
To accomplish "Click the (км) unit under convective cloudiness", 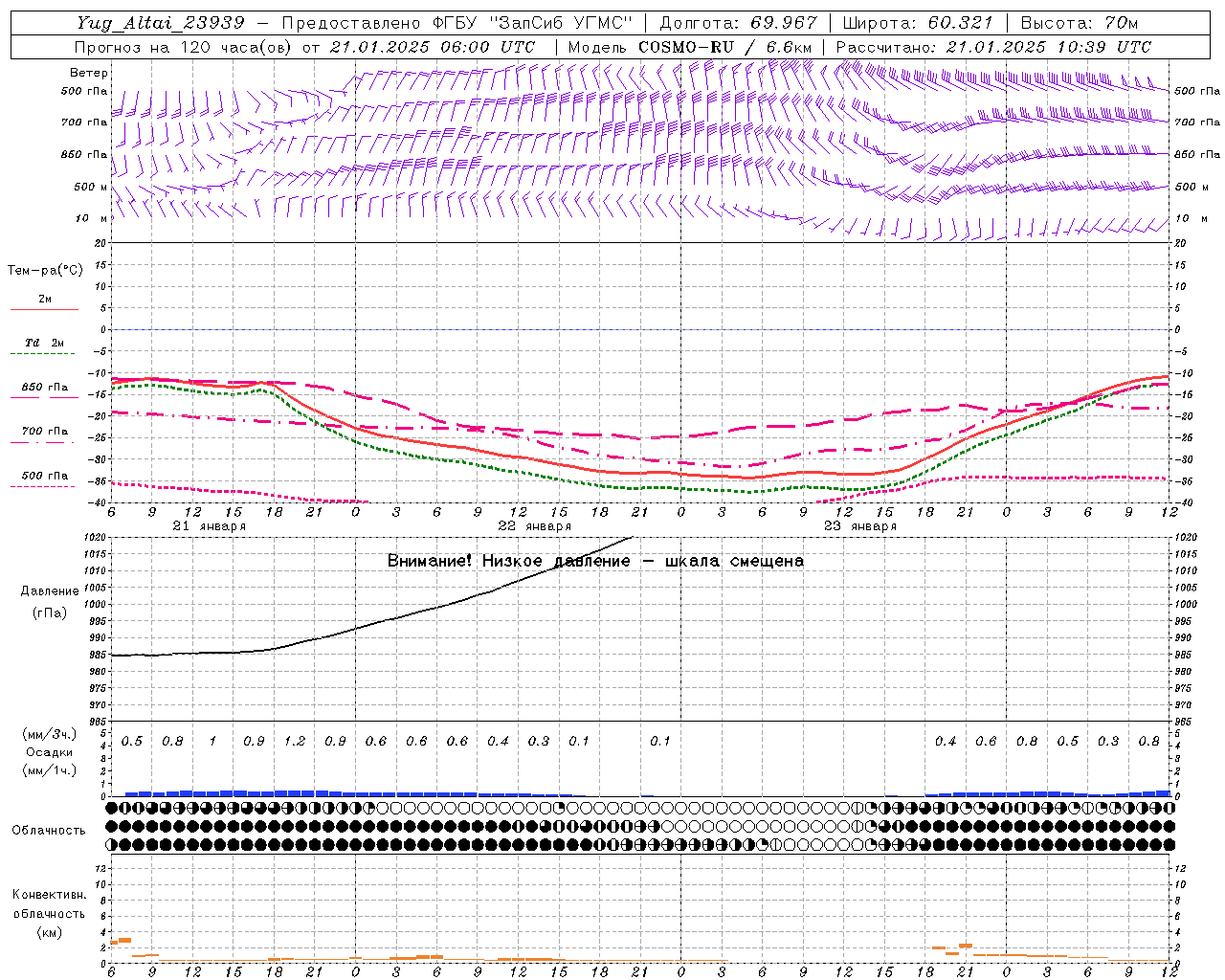I will 49,932.
